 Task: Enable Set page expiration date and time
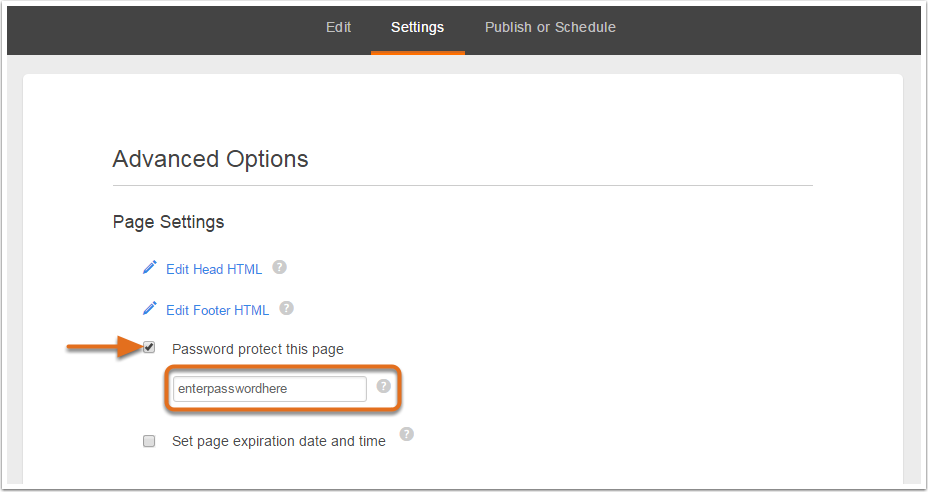[x=149, y=441]
